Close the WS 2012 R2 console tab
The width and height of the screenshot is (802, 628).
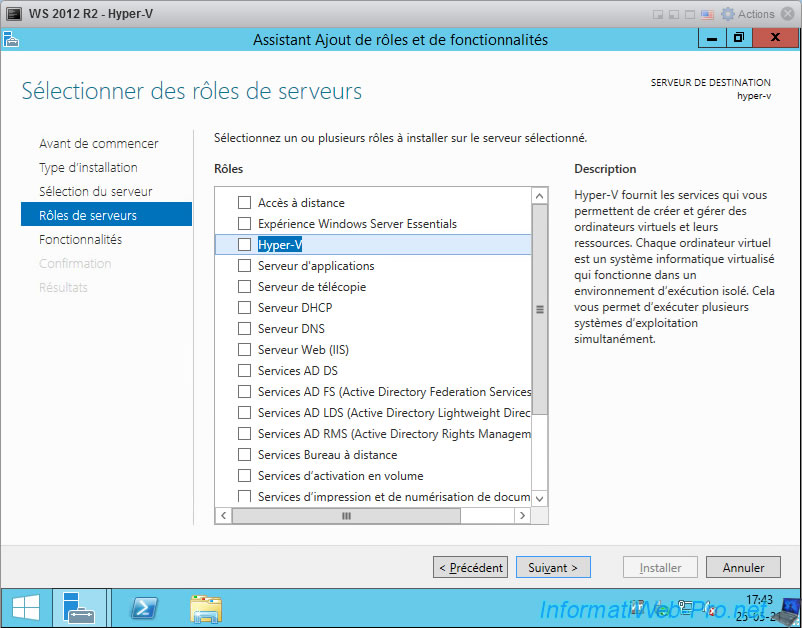[x=788, y=14]
